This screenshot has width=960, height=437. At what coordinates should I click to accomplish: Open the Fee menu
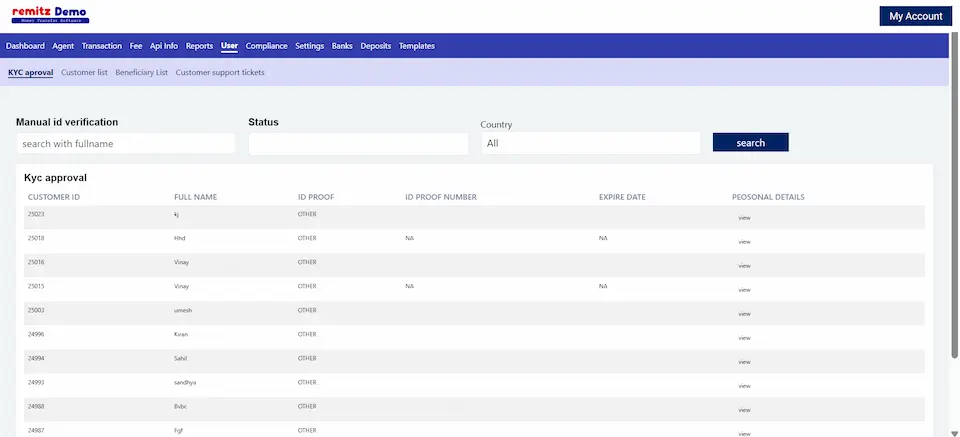[x=136, y=46]
